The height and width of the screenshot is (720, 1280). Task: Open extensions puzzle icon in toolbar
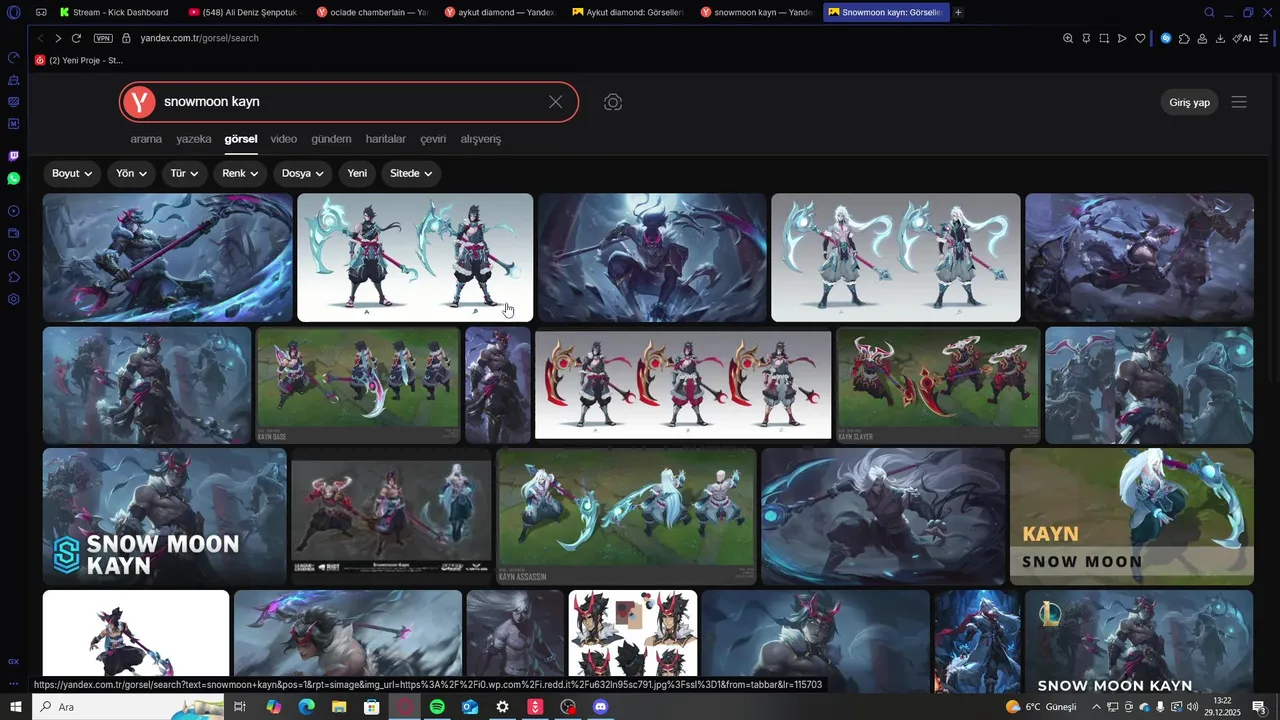1184,38
